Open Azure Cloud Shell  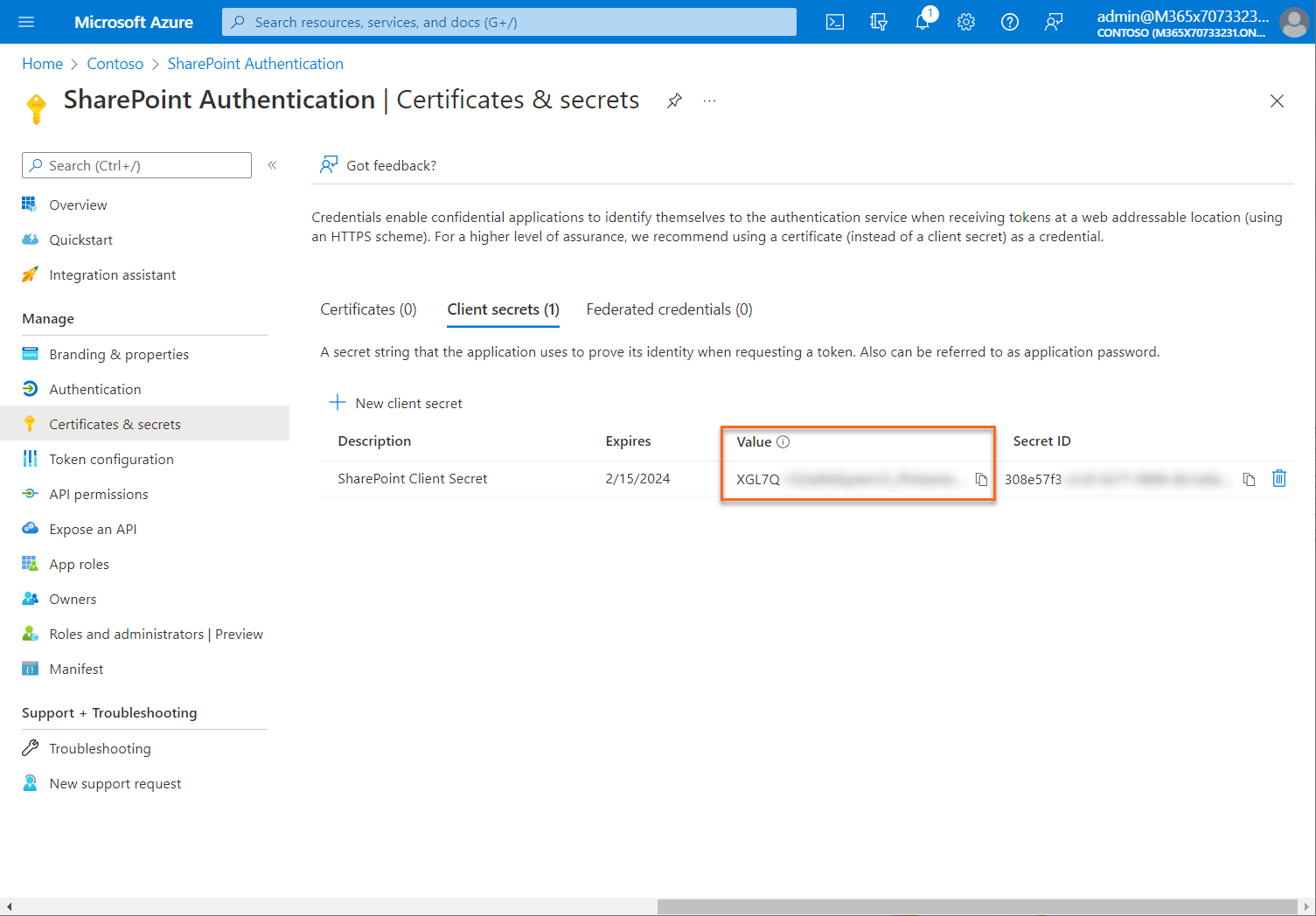coord(834,22)
